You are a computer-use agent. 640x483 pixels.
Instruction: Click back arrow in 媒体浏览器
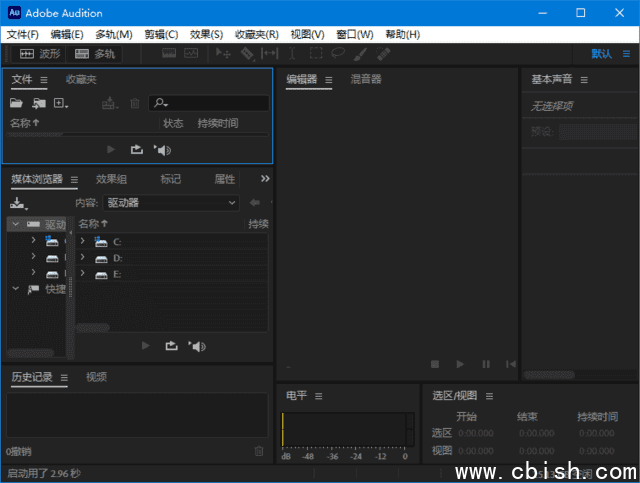(255, 203)
